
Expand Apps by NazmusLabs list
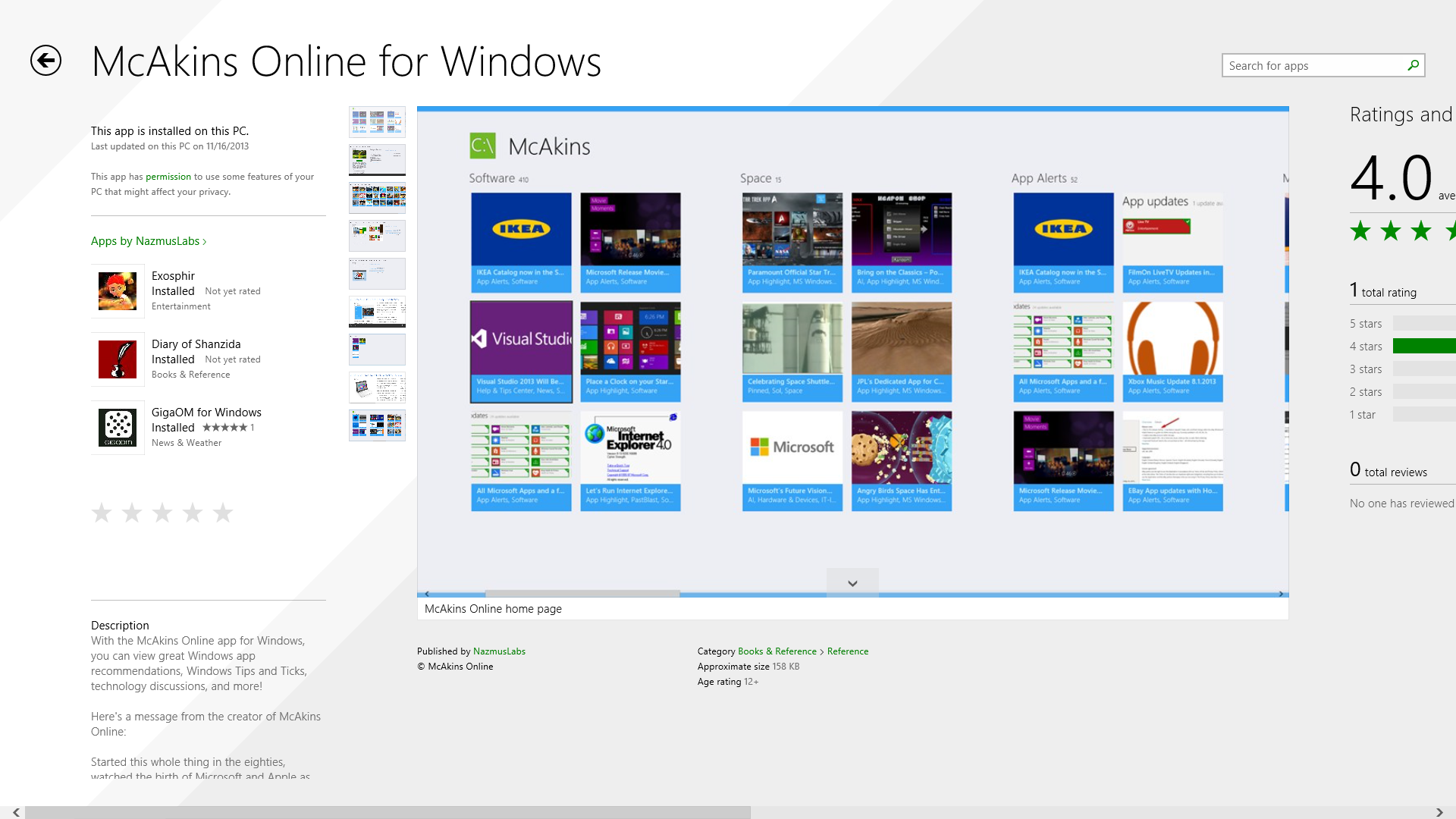click(x=149, y=241)
